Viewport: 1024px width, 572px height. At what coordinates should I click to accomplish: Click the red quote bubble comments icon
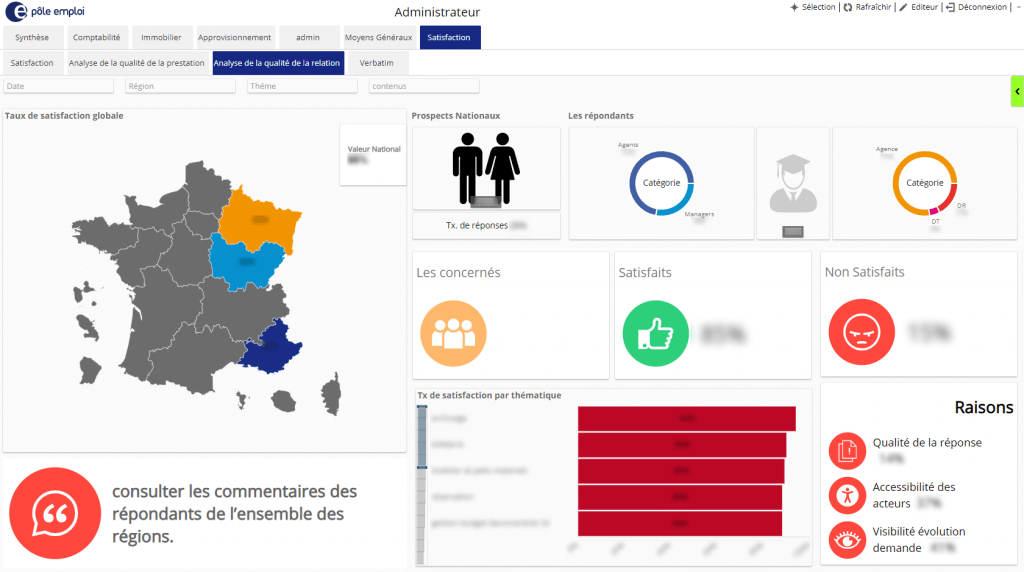[x=55, y=513]
